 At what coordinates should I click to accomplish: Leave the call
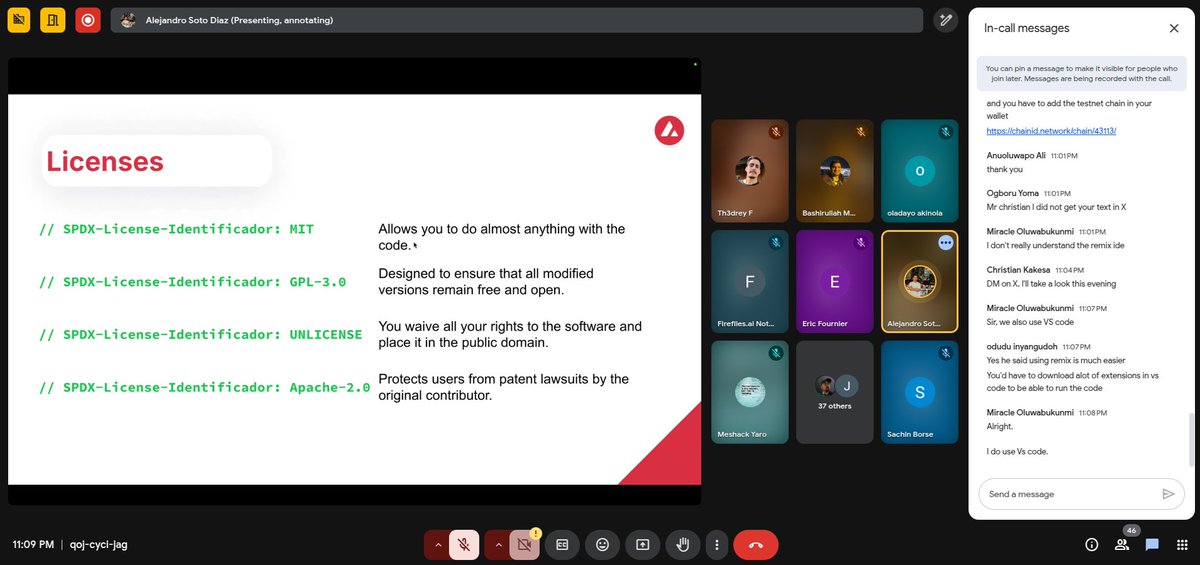[x=756, y=545]
